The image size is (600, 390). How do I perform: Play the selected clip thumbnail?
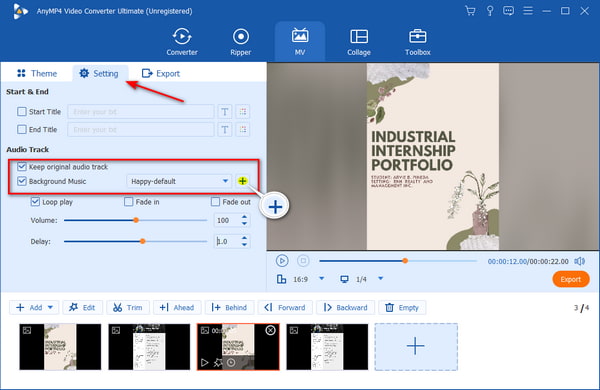[205, 362]
